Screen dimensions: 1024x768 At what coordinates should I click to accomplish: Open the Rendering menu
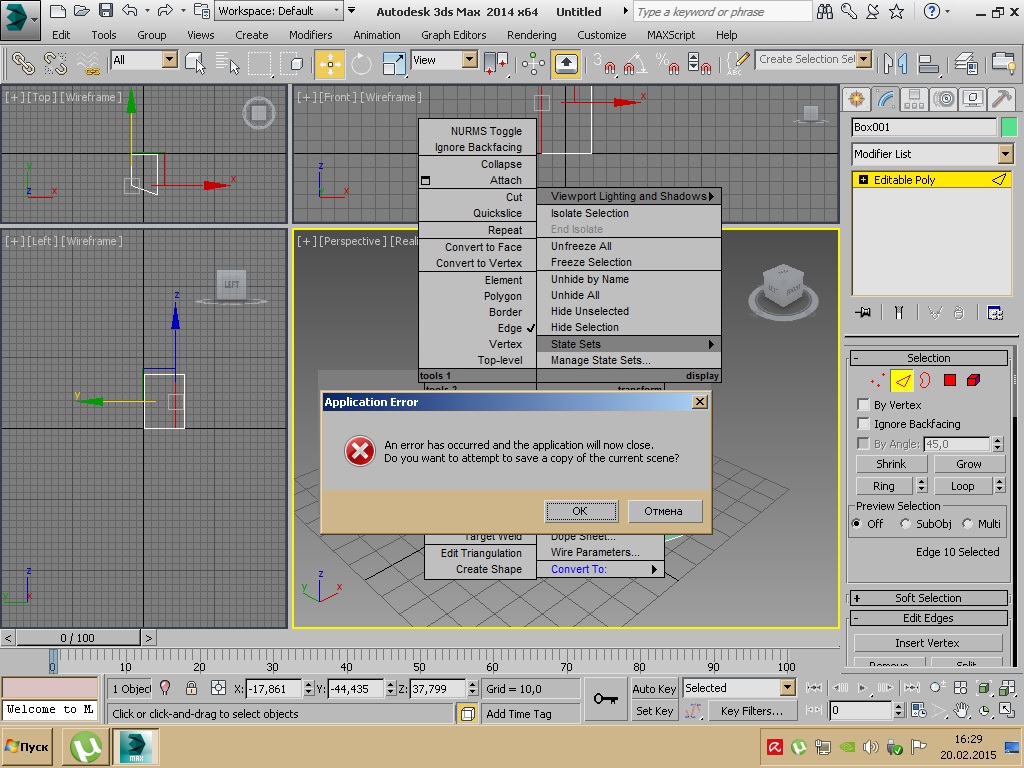tap(531, 35)
